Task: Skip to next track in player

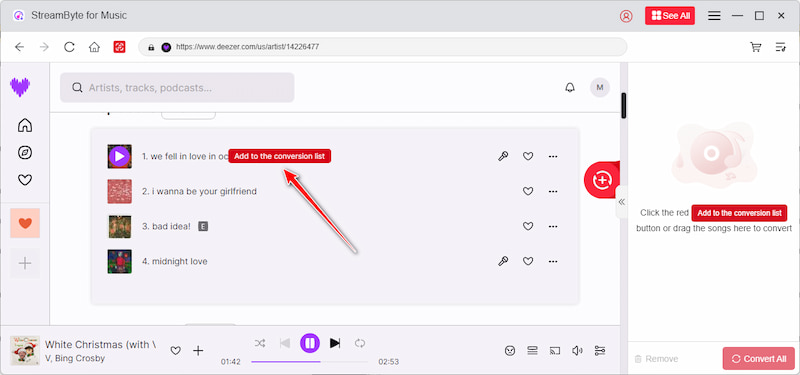Action: [x=335, y=343]
